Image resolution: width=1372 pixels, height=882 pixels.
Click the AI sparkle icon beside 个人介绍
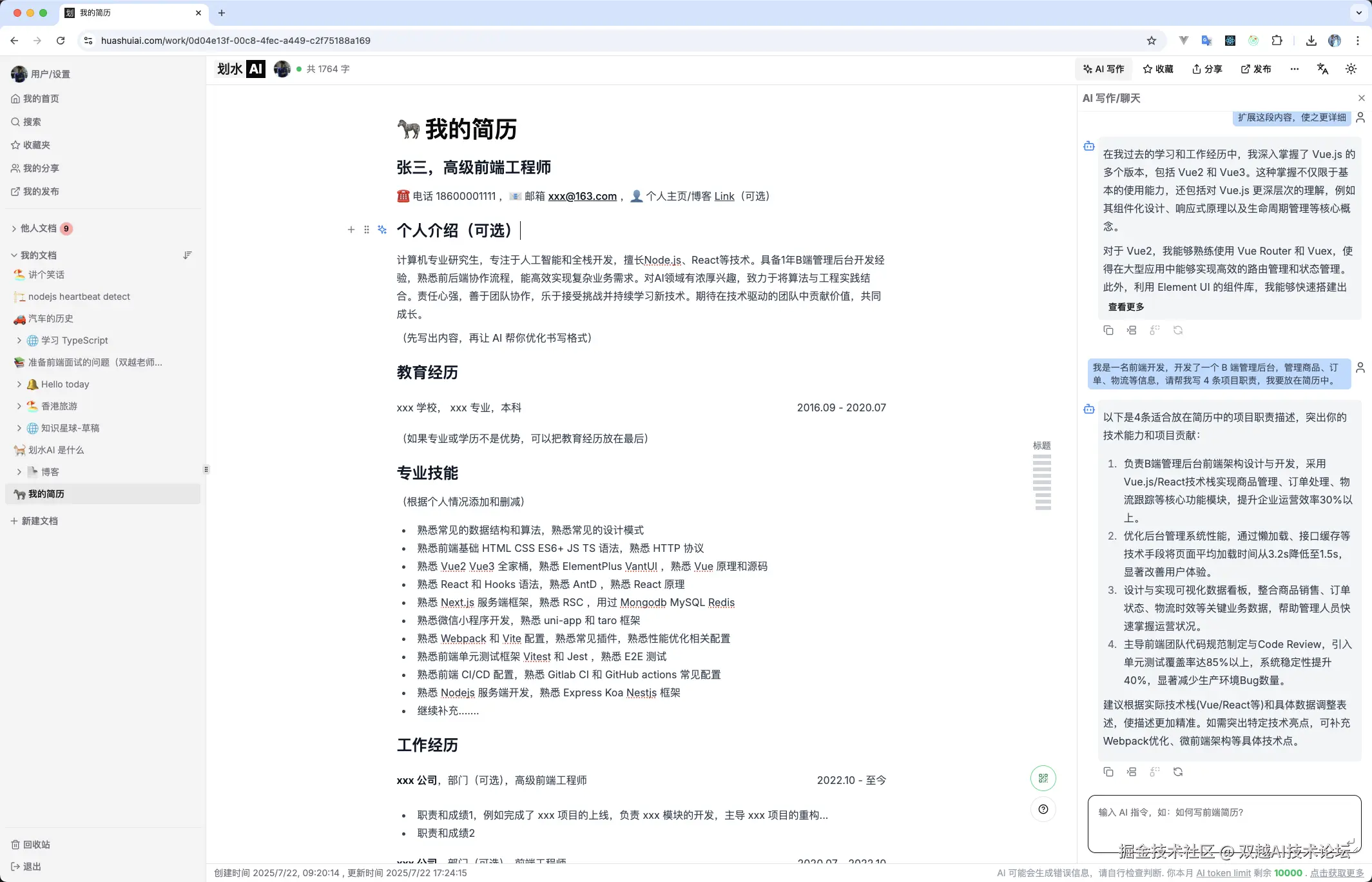382,230
